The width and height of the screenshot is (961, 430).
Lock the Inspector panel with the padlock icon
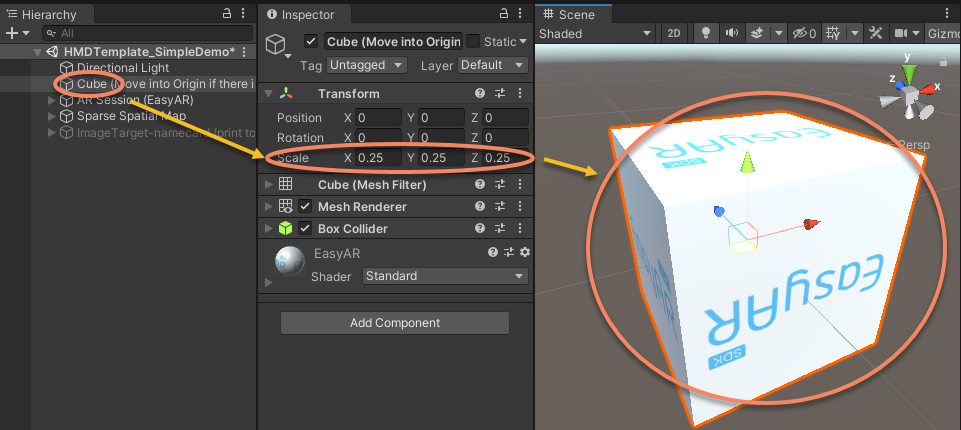(504, 13)
